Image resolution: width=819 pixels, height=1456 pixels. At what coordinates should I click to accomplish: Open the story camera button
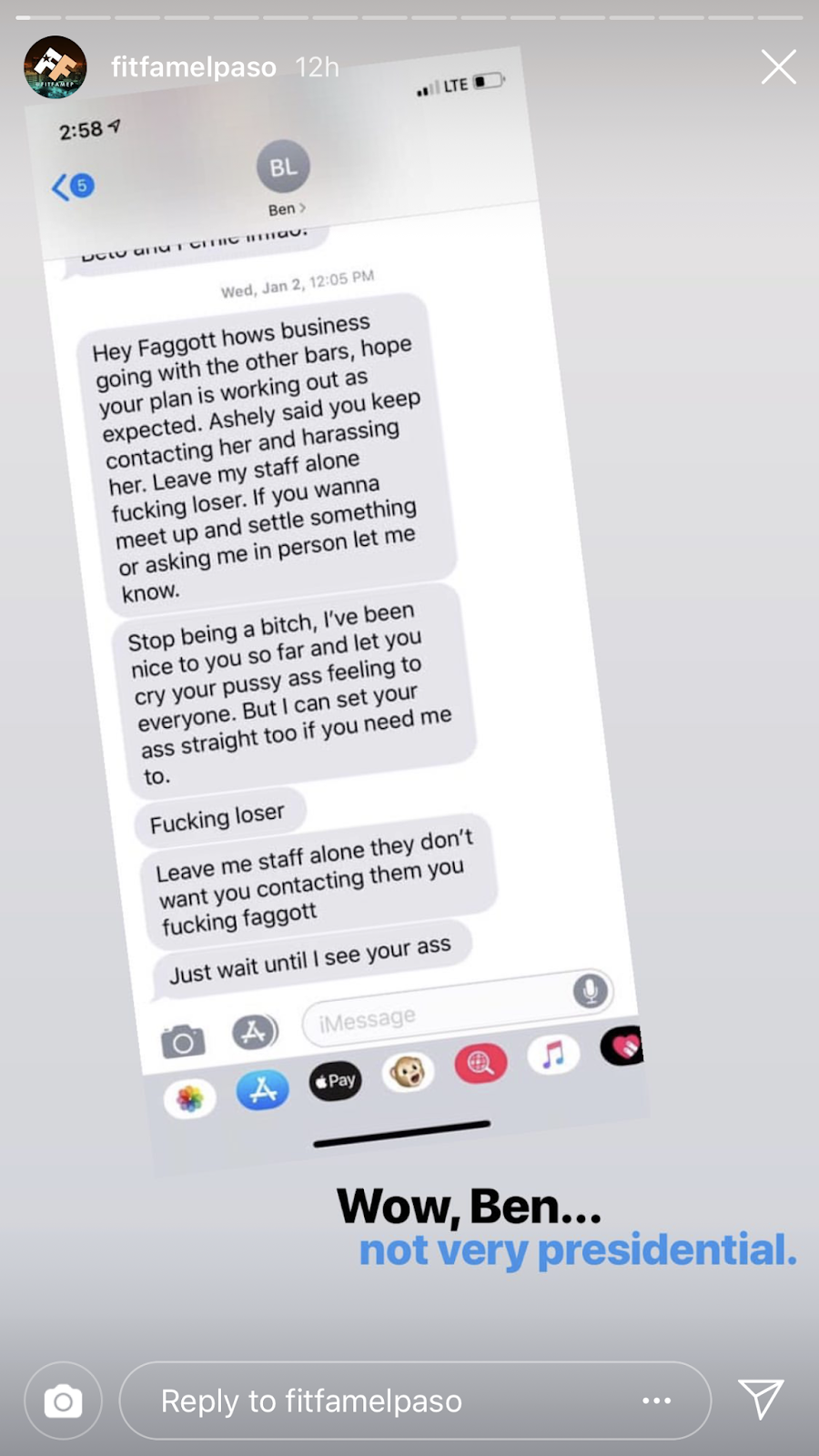click(63, 1400)
